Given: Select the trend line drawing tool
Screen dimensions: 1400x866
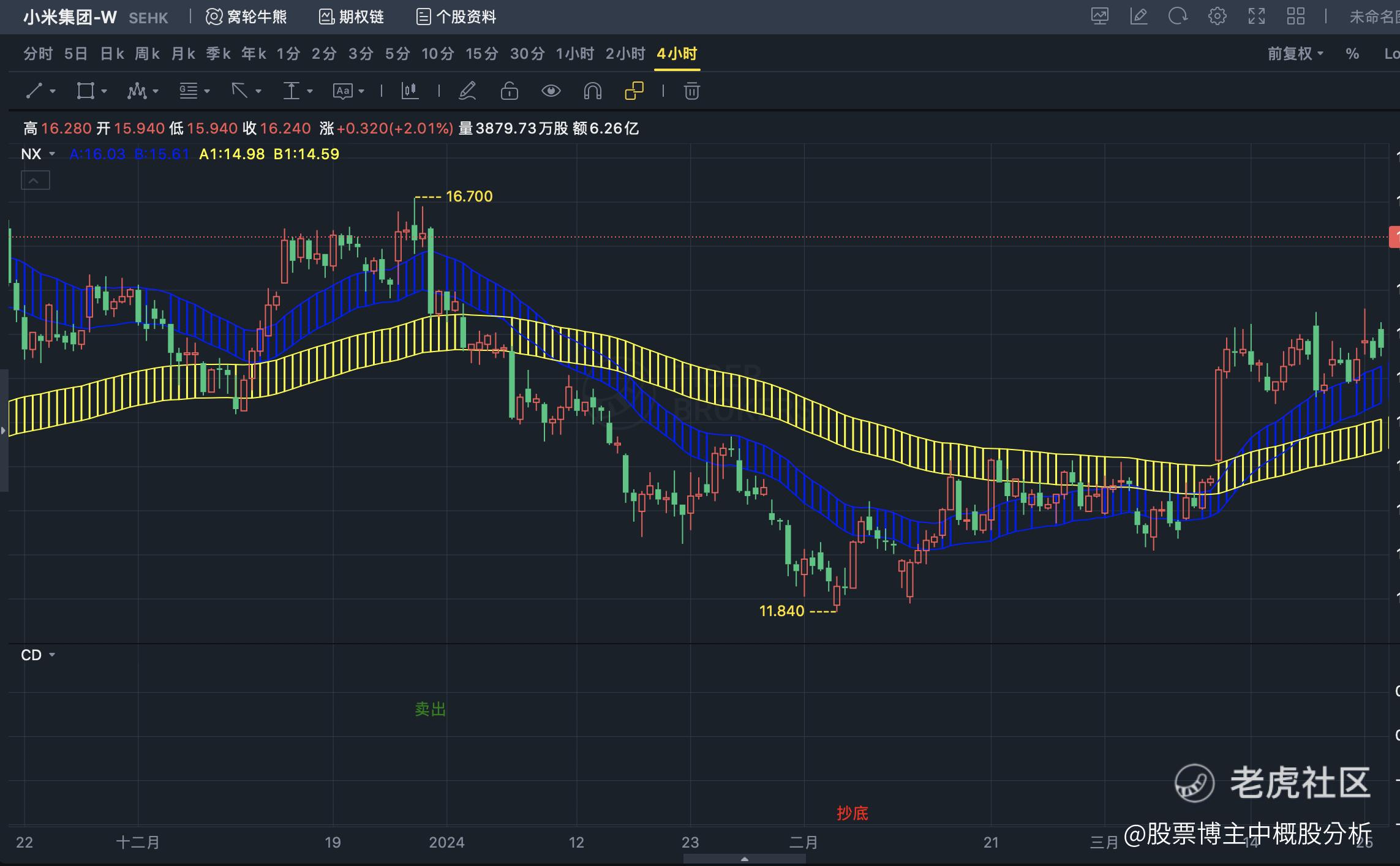Looking at the screenshot, I should 34,91.
